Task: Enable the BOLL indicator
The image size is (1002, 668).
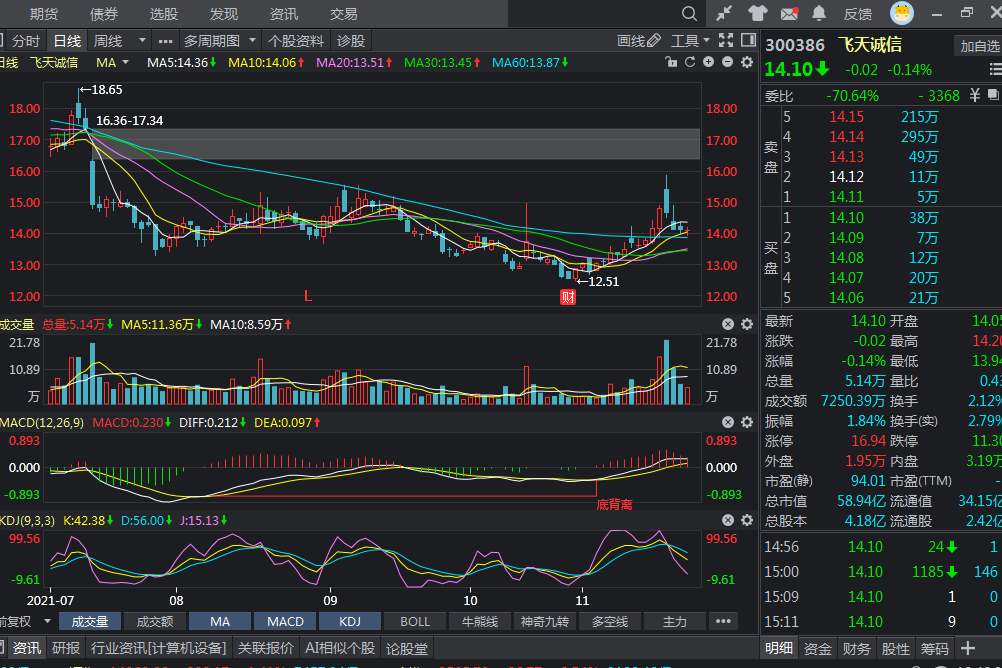Action: tap(415, 622)
